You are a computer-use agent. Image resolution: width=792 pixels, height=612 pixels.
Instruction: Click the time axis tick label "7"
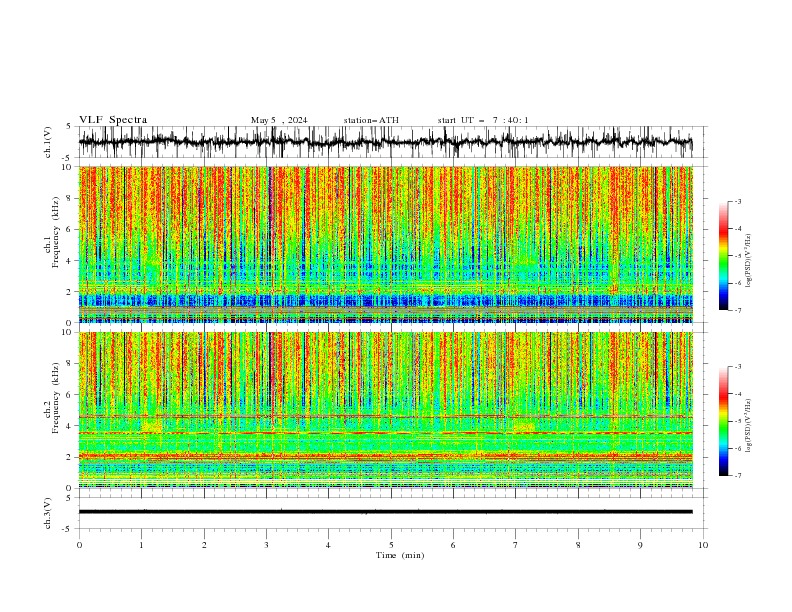coord(516,545)
